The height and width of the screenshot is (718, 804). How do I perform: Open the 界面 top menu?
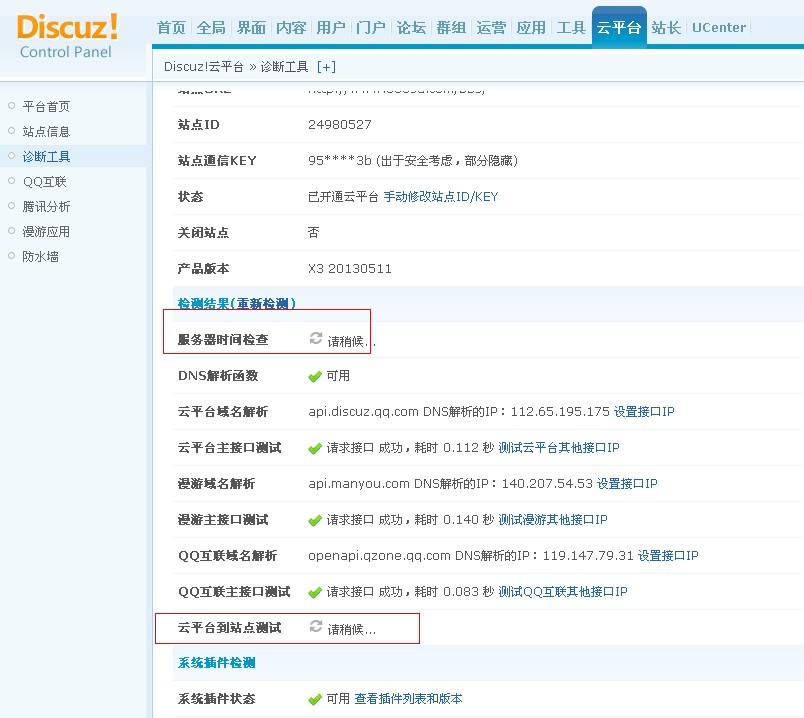pos(251,27)
